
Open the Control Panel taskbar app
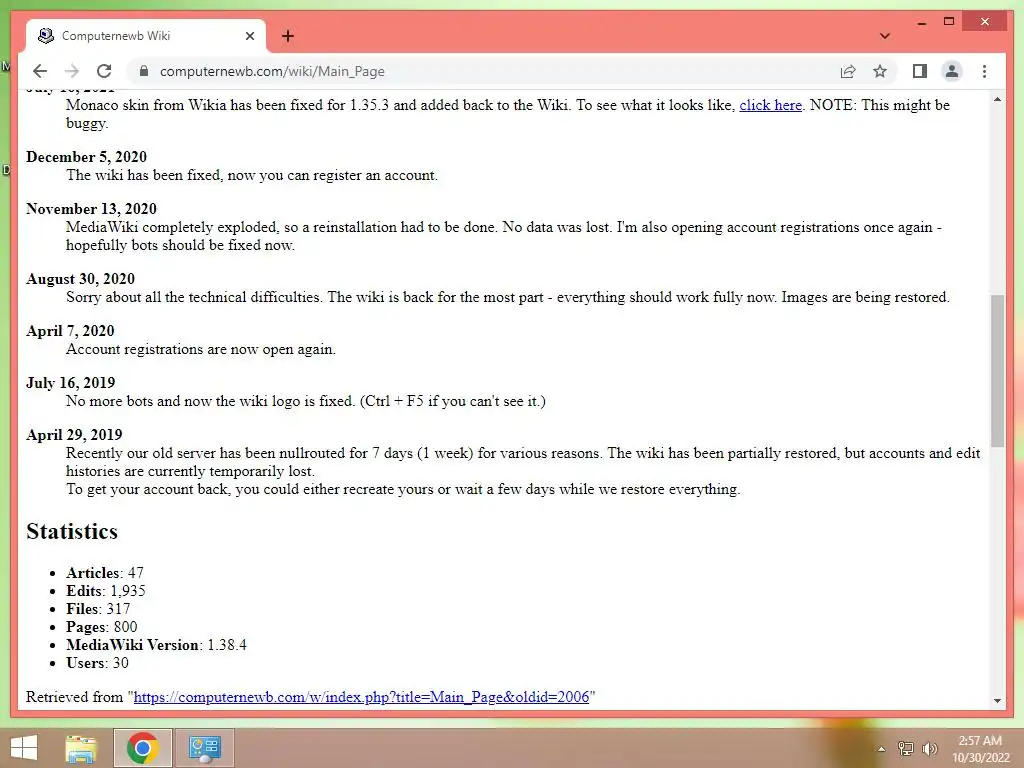pos(204,748)
